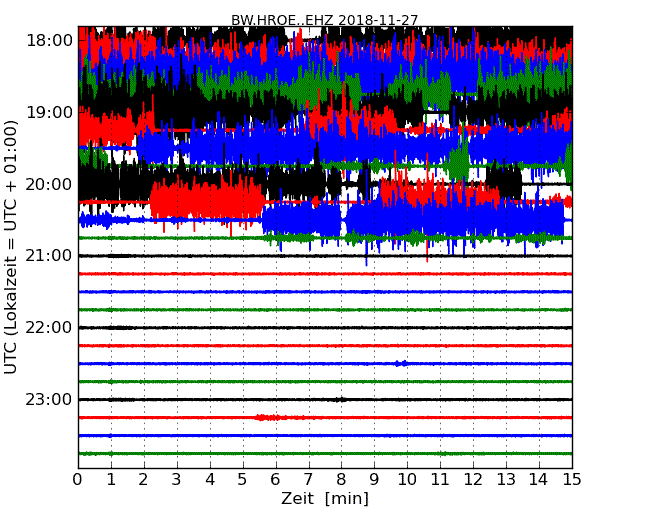Click the bottom green trace at 23:45

(x=325, y=454)
